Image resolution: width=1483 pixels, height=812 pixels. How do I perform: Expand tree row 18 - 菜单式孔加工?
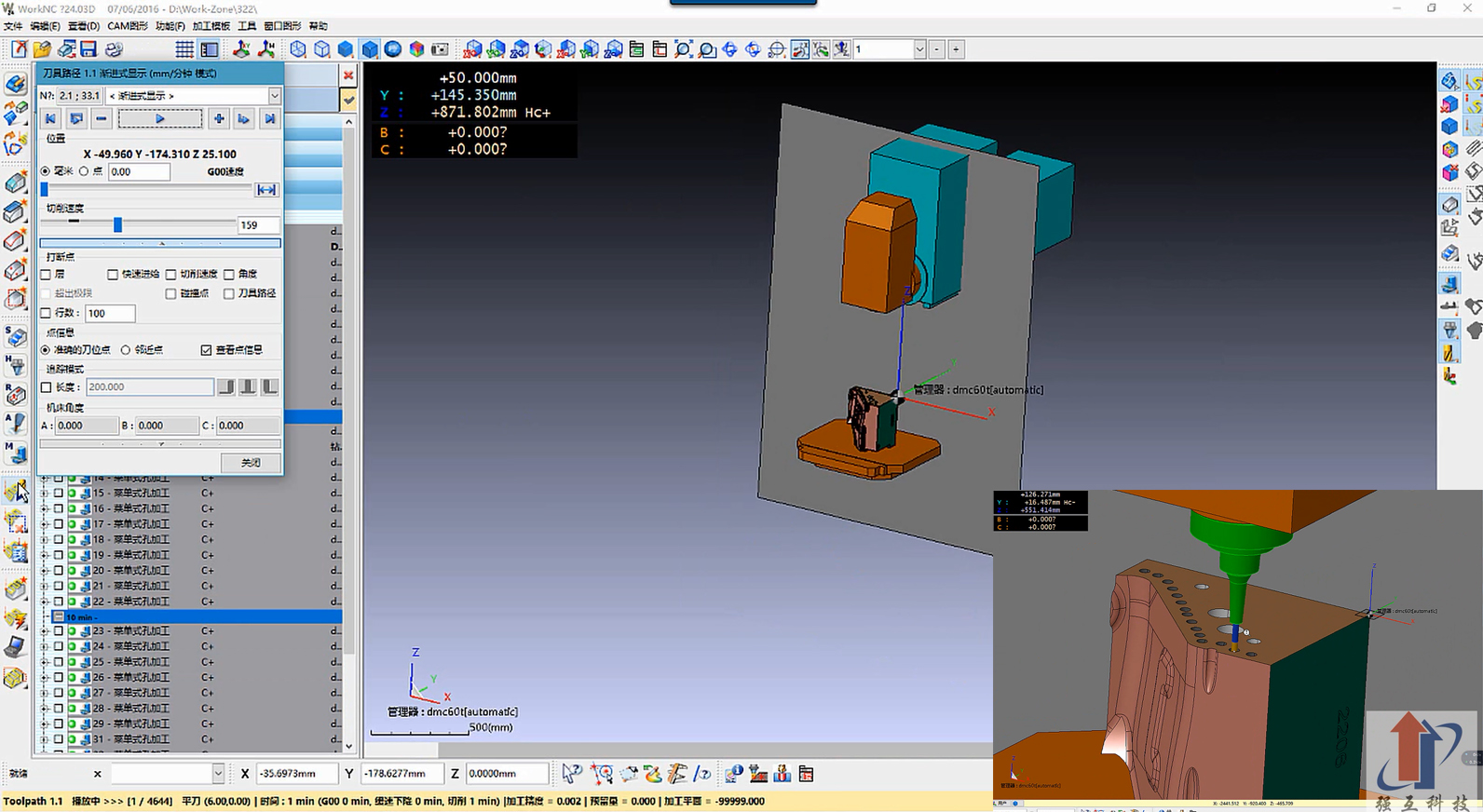(x=44, y=539)
